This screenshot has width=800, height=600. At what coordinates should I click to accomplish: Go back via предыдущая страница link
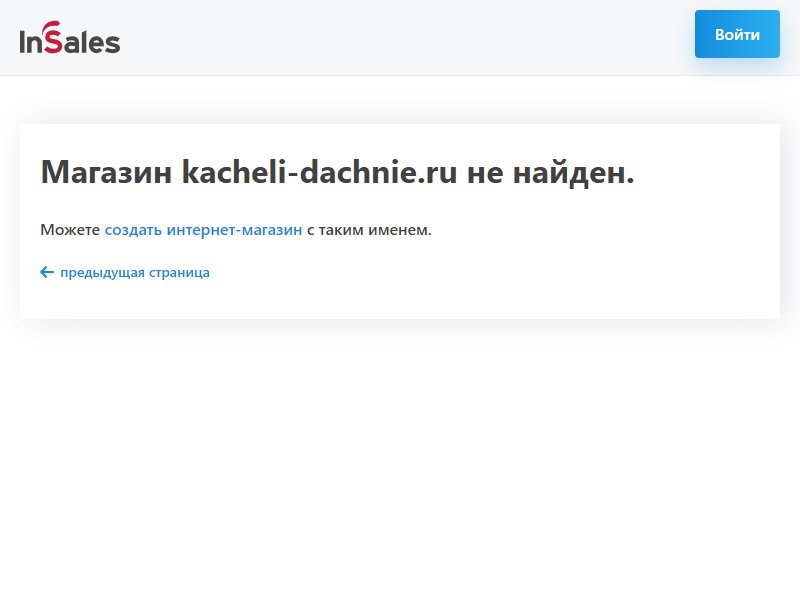pyautogui.click(x=135, y=272)
